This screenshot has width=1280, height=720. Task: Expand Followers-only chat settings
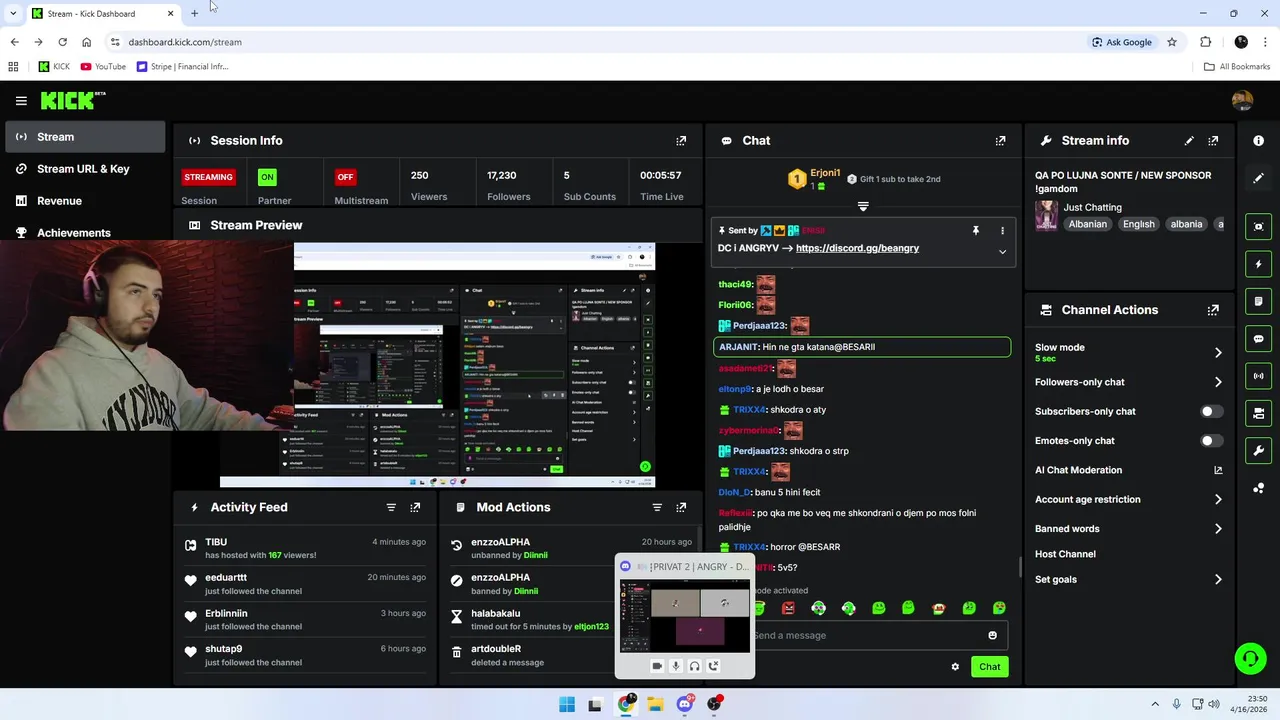(x=1218, y=382)
